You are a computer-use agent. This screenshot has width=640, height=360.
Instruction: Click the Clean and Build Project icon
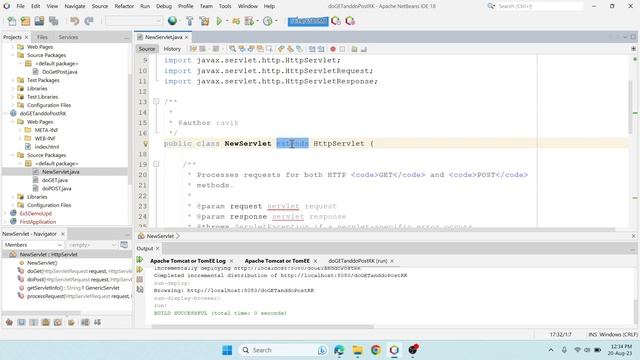click(204, 21)
